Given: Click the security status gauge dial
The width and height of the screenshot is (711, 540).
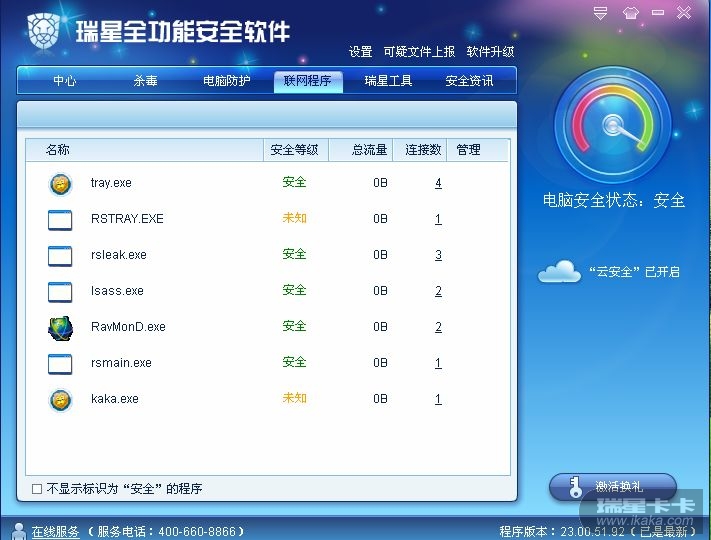Looking at the screenshot, I should click(x=613, y=125).
